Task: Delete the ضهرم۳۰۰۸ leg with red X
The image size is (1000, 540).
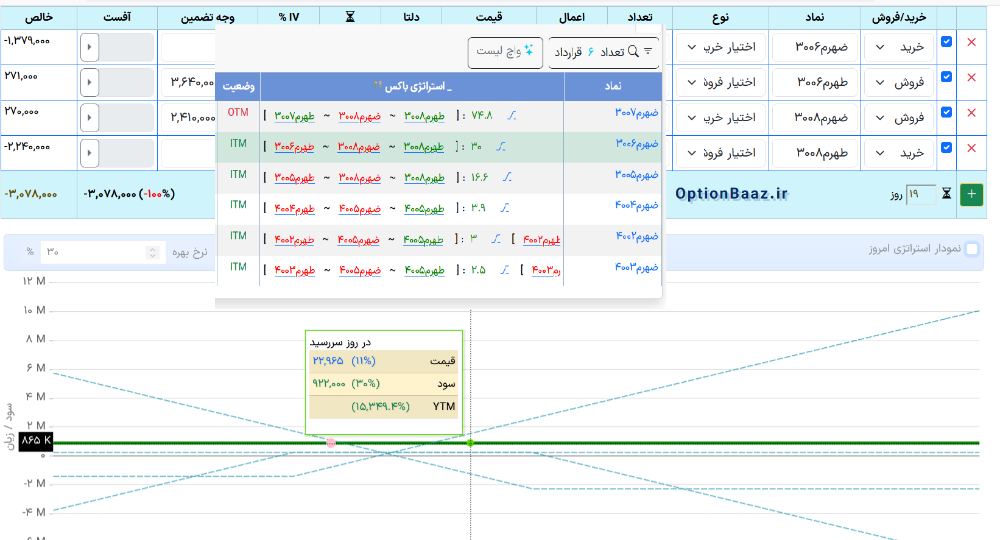Action: (x=971, y=113)
